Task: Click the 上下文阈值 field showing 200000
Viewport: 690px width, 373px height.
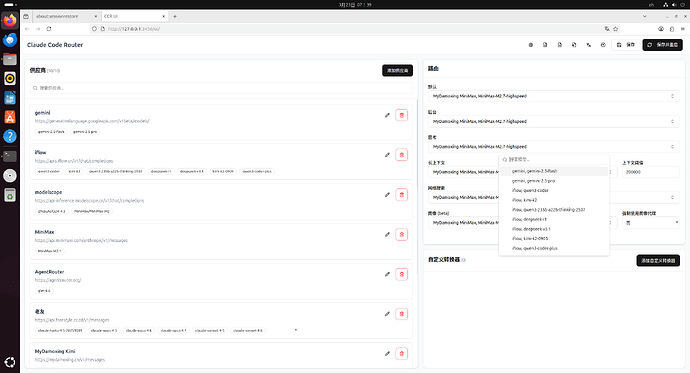Action: [x=650, y=172]
